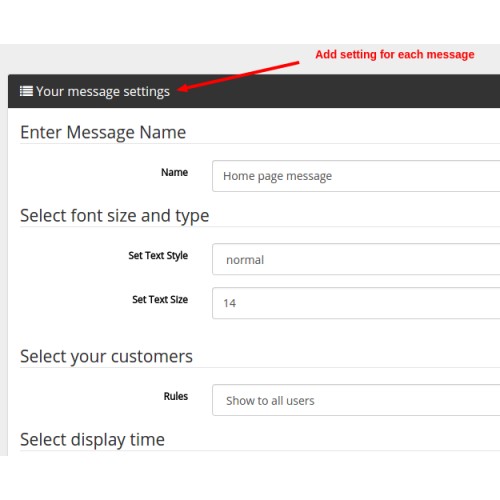Click the Select font size and type heading
This screenshot has width=500, height=500.
click(115, 216)
